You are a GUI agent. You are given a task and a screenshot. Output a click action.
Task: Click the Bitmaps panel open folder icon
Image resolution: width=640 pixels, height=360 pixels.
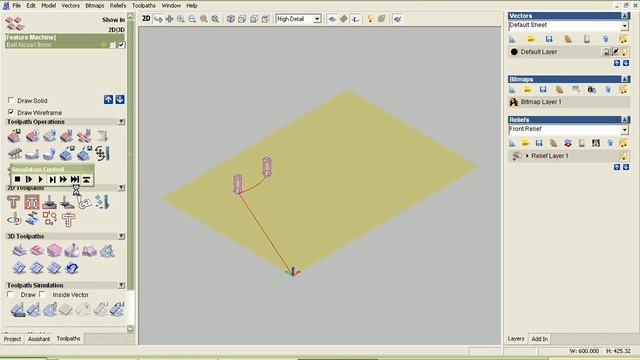[527, 90]
